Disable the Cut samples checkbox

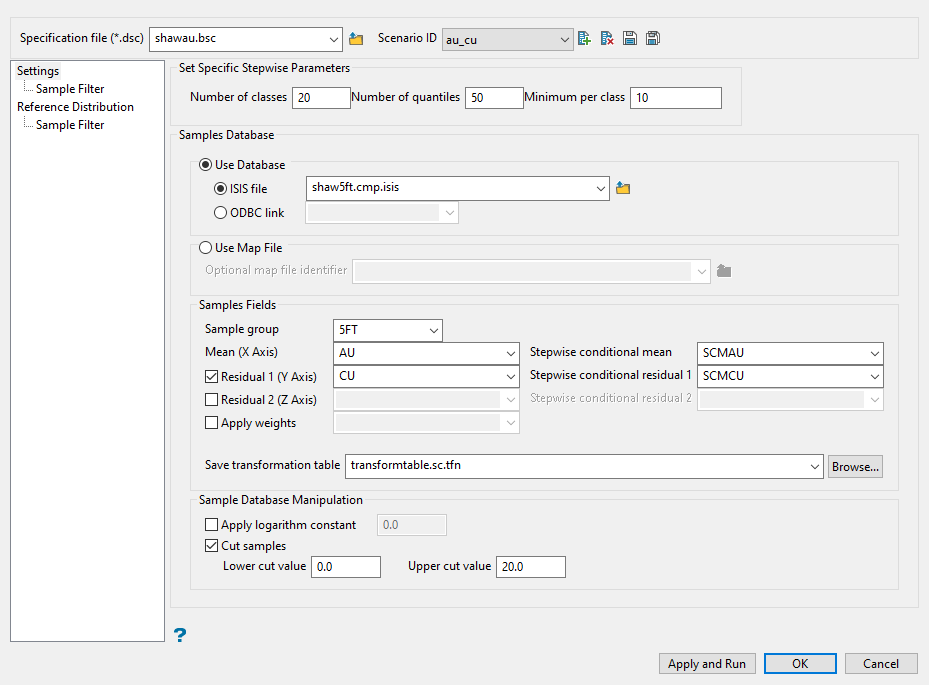coord(211,546)
